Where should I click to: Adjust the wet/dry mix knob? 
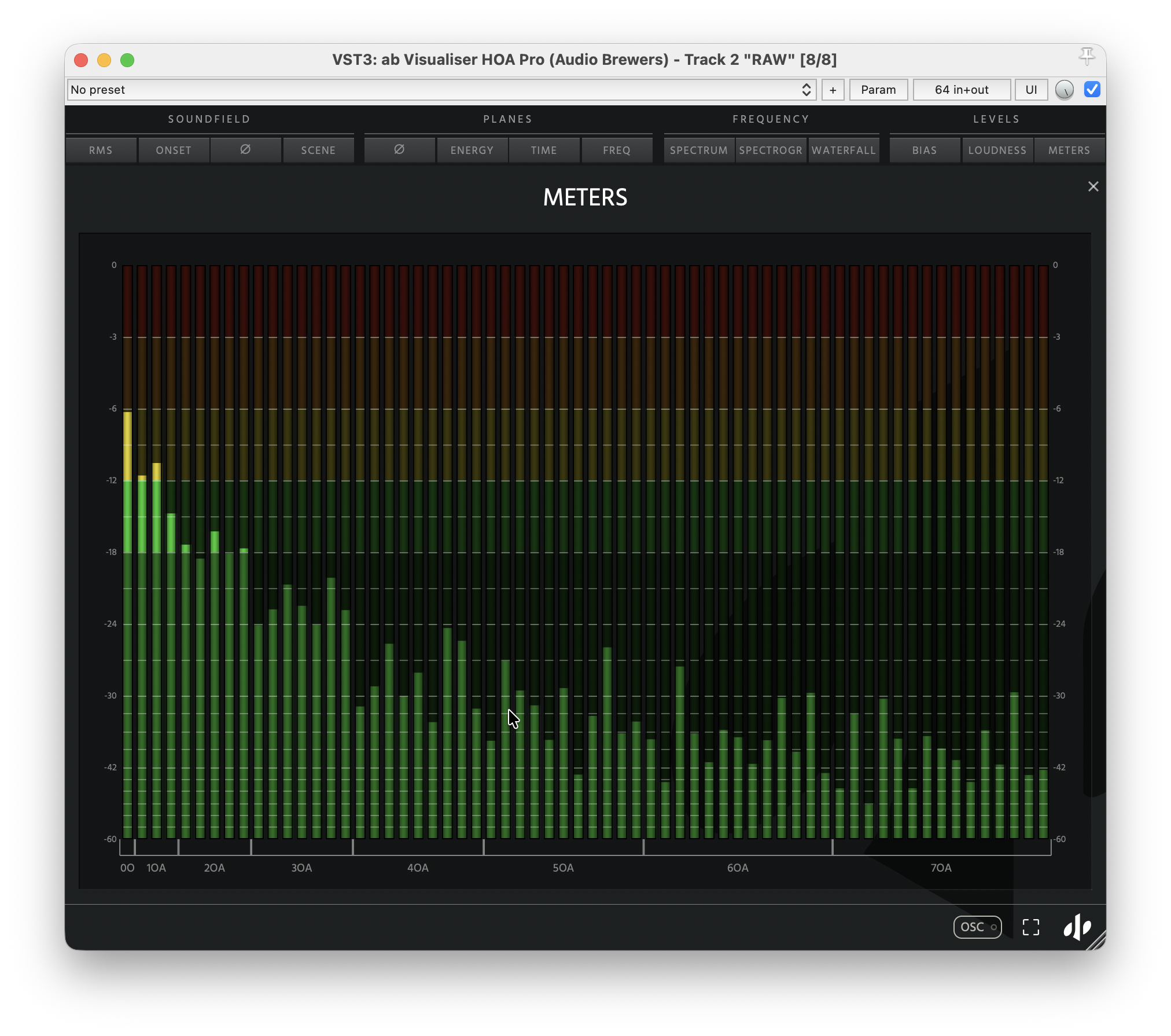pyautogui.click(x=1065, y=90)
